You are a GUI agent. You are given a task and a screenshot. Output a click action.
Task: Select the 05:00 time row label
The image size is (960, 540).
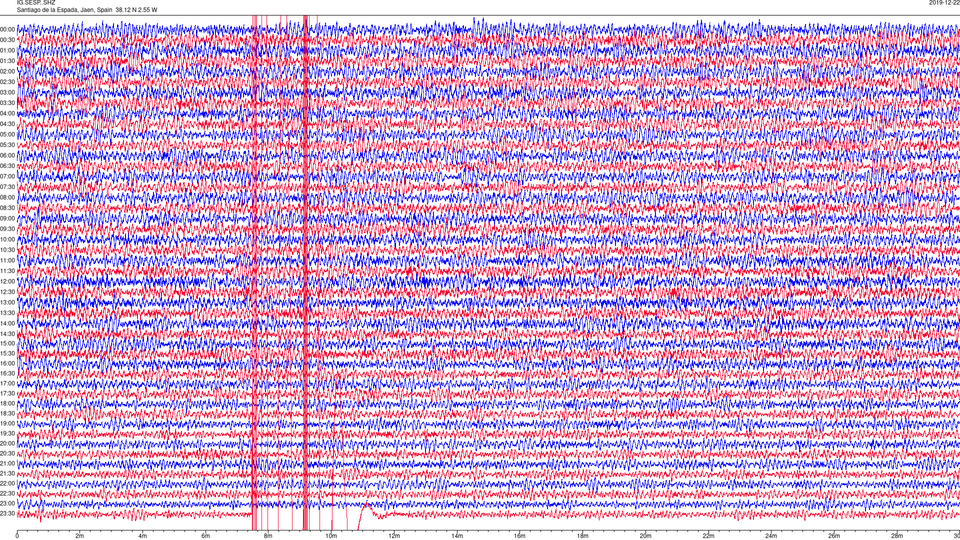8,134
